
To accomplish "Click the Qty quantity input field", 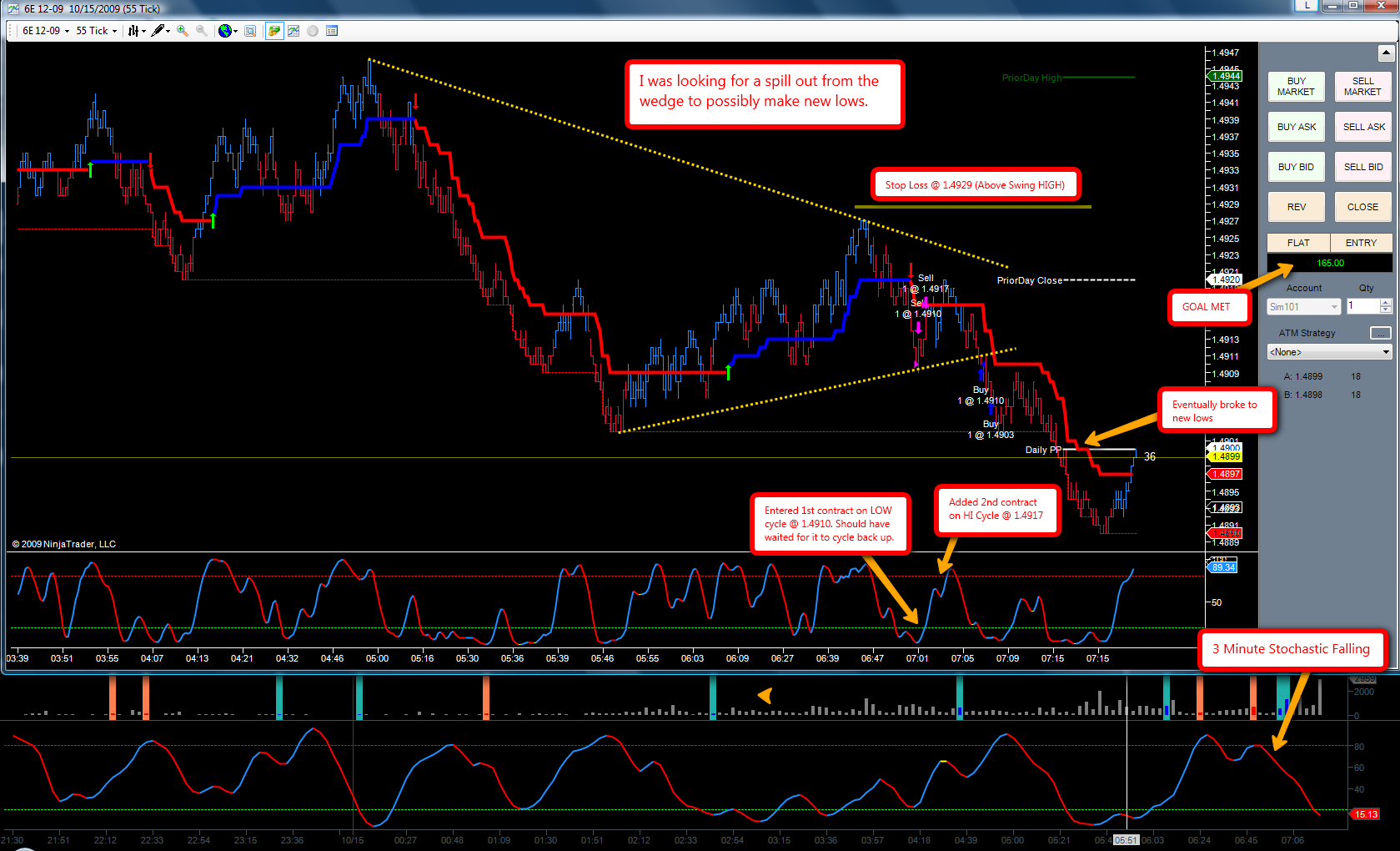I will click(1363, 306).
